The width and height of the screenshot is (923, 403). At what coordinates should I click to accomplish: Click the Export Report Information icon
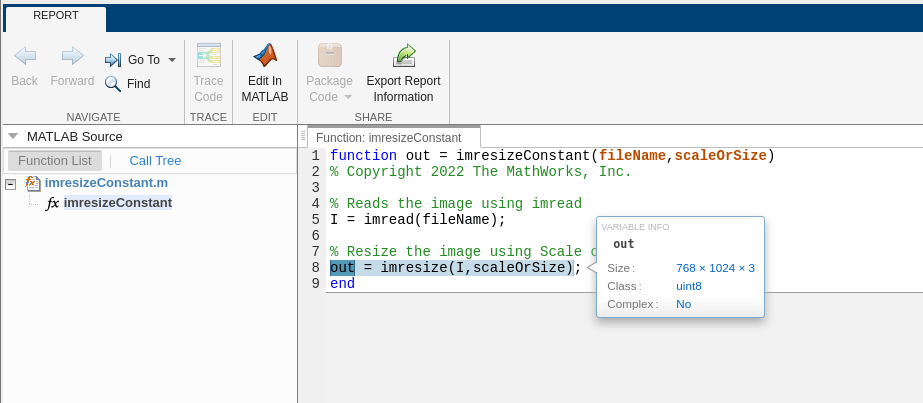click(x=404, y=56)
